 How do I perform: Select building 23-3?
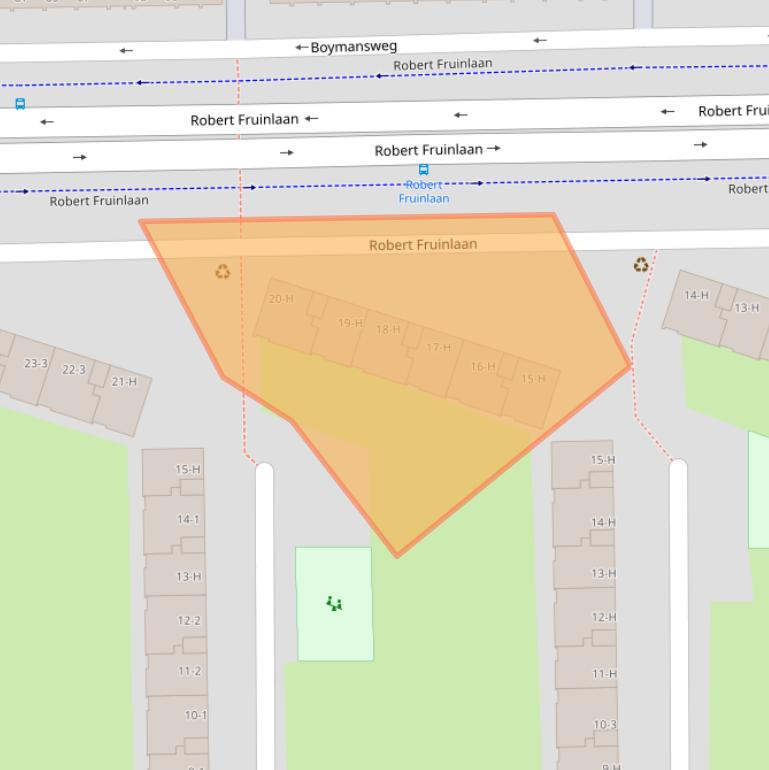point(36,363)
